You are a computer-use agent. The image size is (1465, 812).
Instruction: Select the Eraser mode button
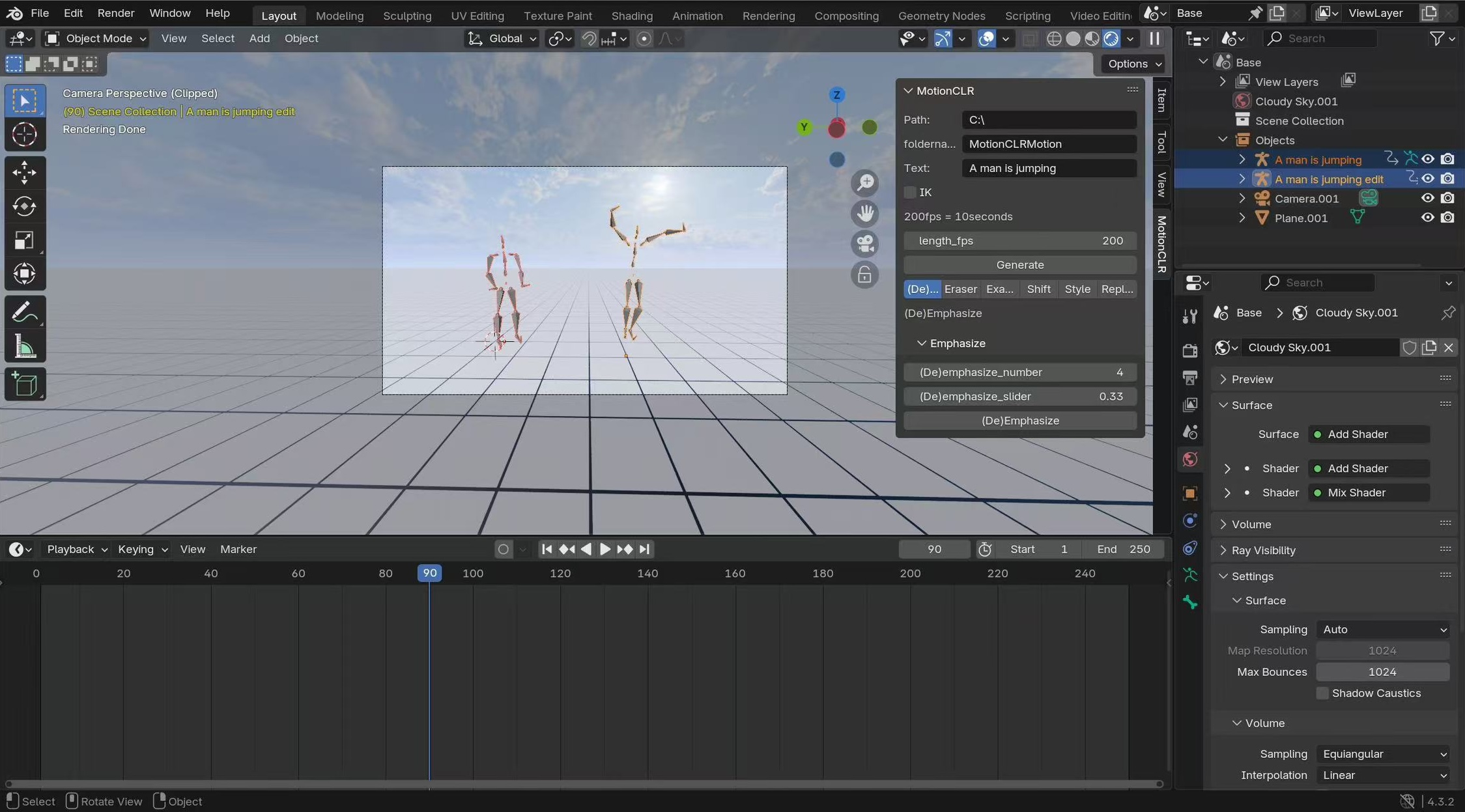pos(960,289)
